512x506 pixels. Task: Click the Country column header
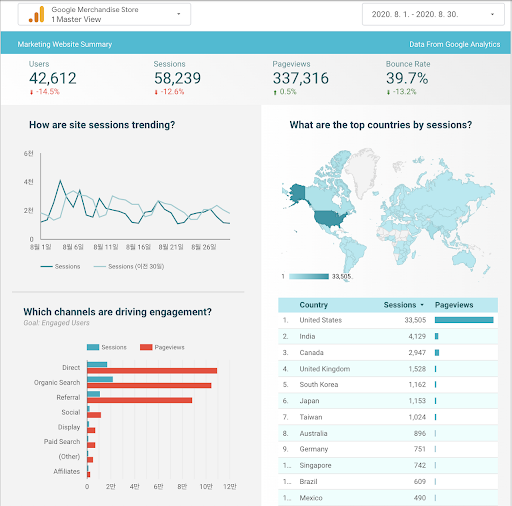click(x=314, y=305)
